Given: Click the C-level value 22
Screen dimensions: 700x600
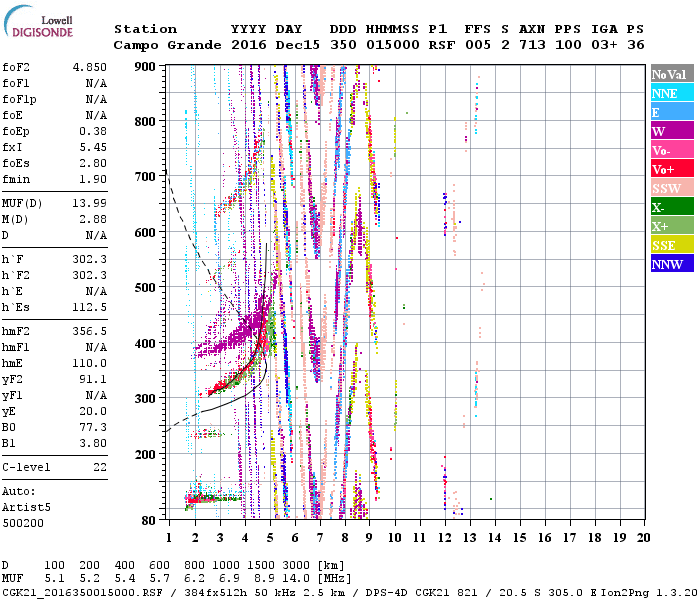Looking at the screenshot, I should [100, 467].
